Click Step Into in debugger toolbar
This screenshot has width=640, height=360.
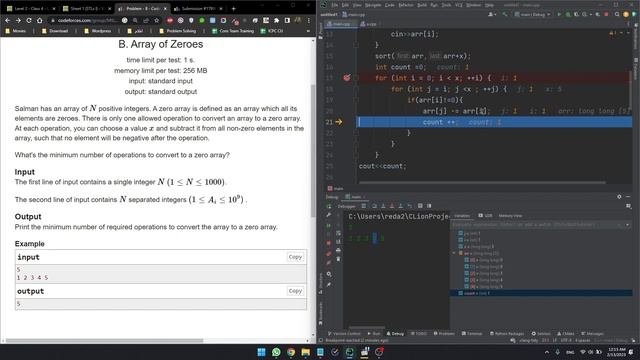[383, 206]
